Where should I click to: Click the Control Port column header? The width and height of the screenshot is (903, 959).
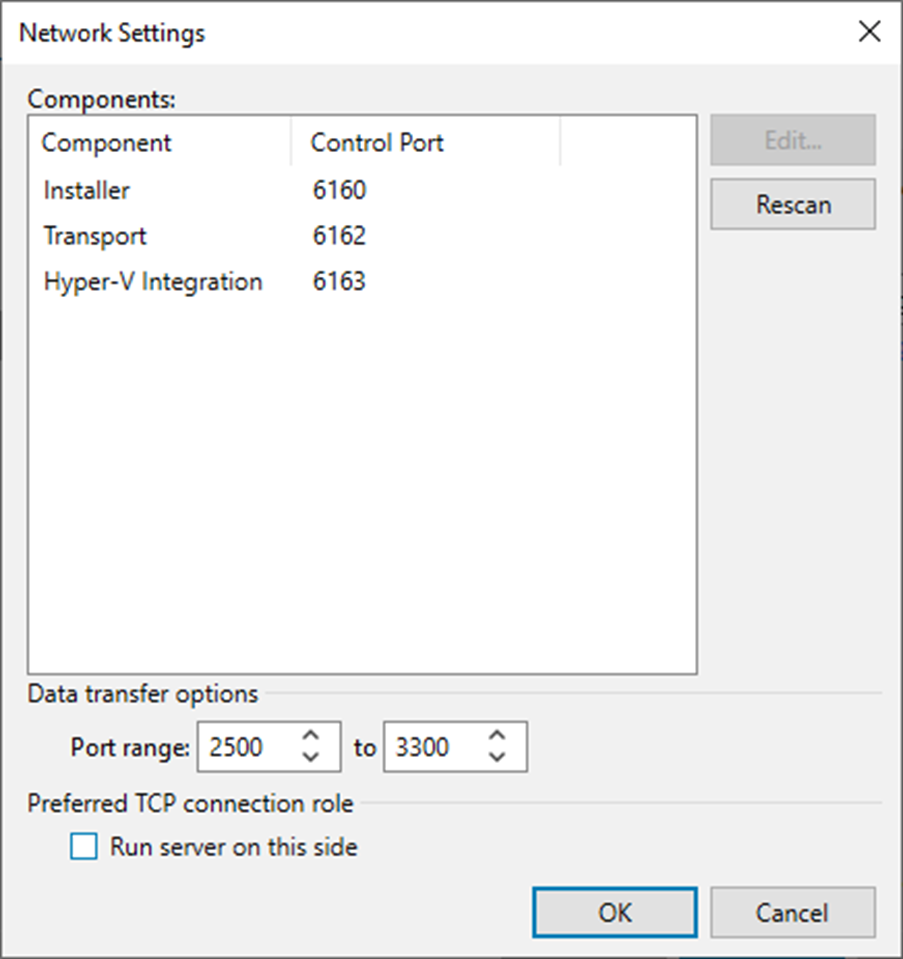pyautogui.click(x=376, y=142)
